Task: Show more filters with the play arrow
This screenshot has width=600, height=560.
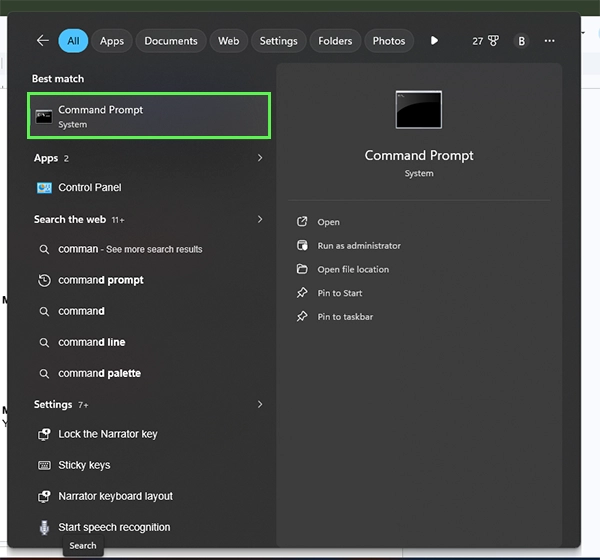Action: coord(434,41)
